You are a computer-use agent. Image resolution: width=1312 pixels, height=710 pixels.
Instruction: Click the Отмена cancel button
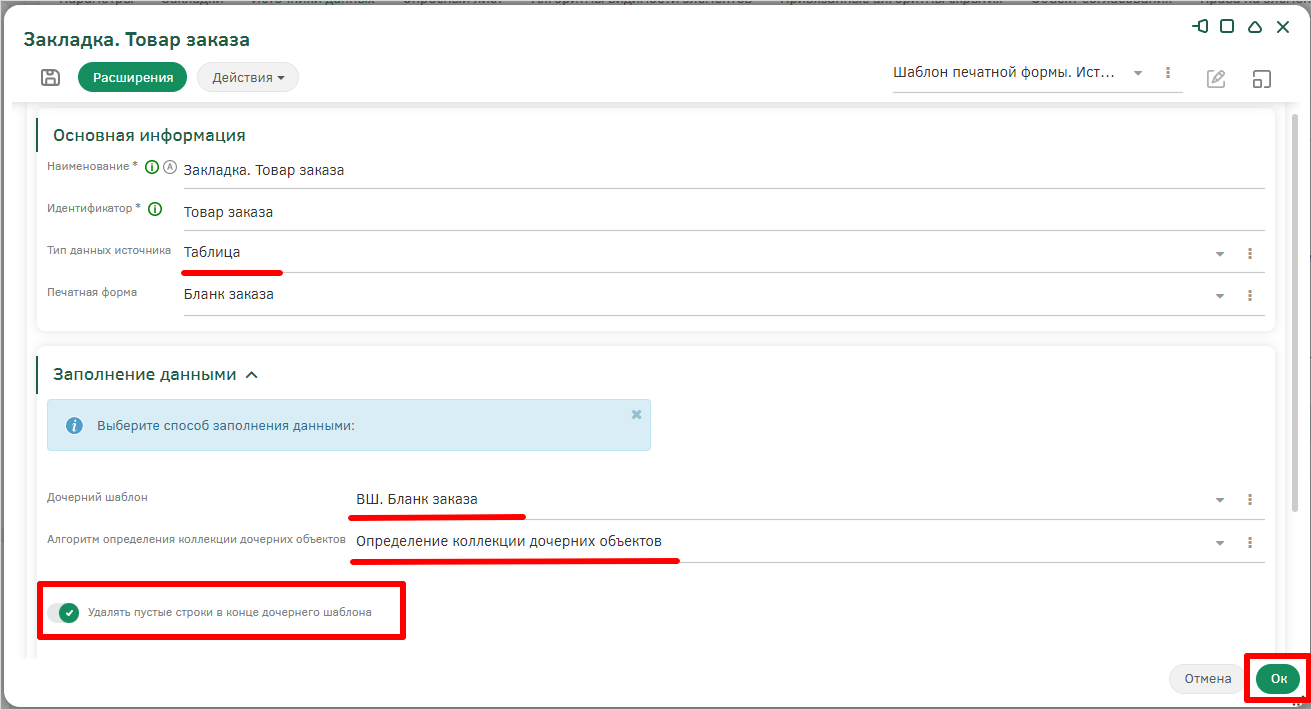tap(1208, 678)
